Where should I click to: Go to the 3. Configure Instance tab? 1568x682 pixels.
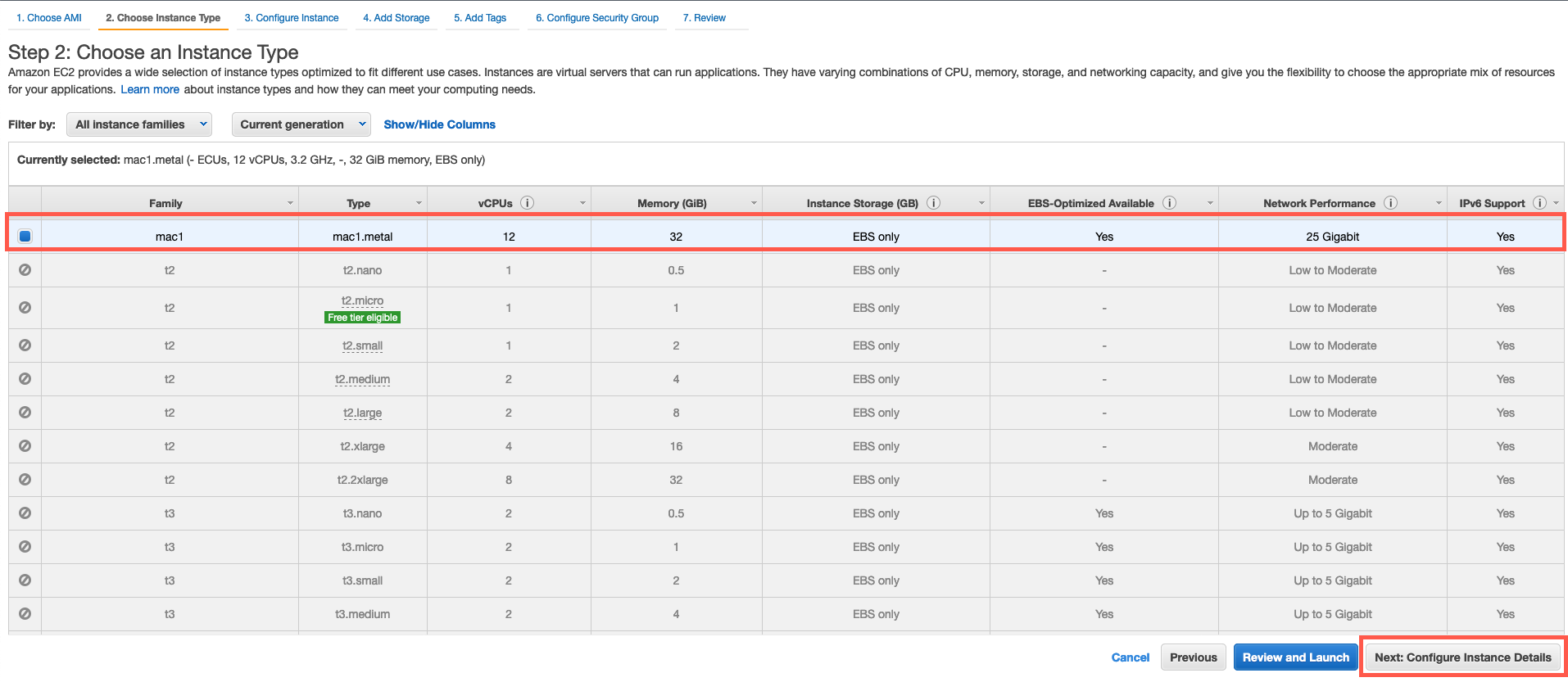pyautogui.click(x=292, y=18)
